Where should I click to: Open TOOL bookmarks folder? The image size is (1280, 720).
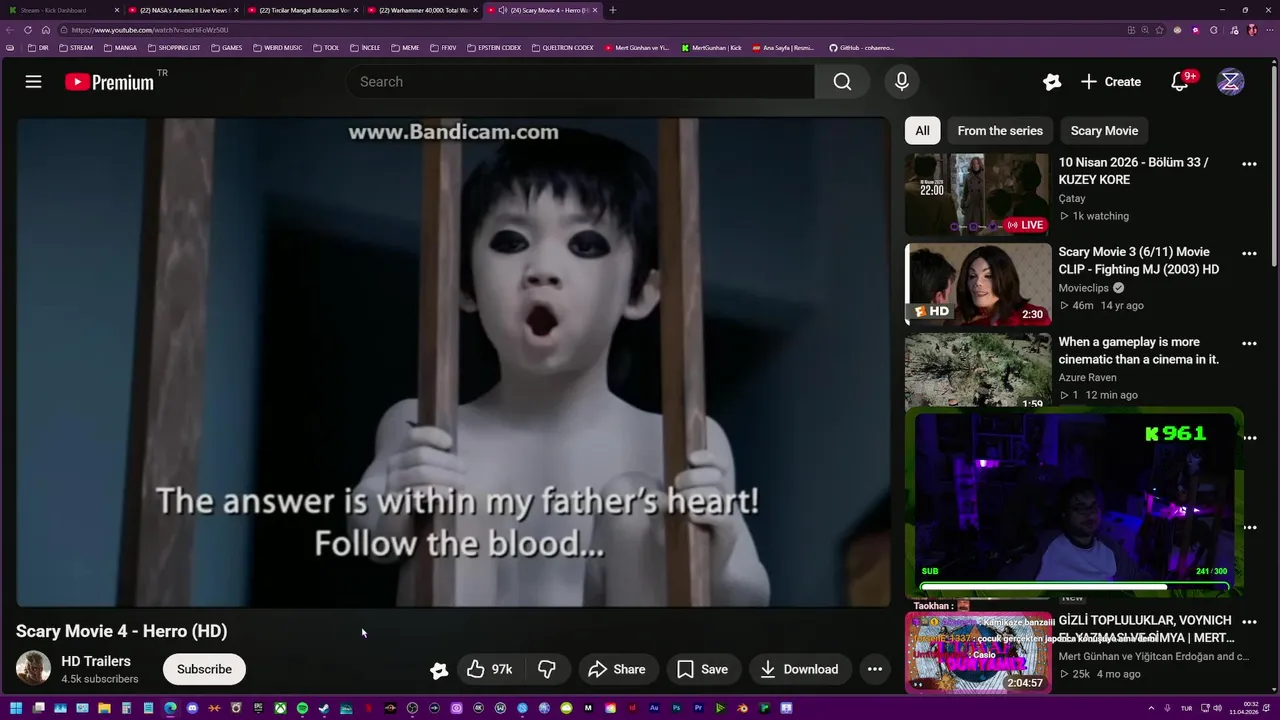pyautogui.click(x=327, y=47)
